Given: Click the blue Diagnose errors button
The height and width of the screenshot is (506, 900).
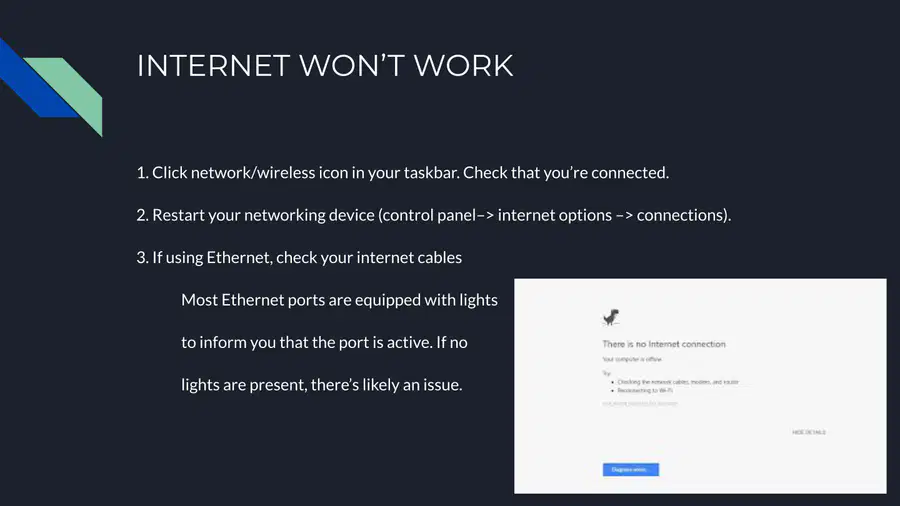Looking at the screenshot, I should 631,470.
